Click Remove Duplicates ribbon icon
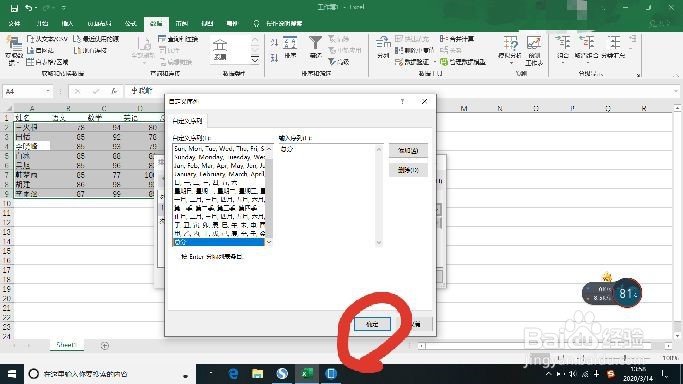The image size is (683, 384). pos(414,51)
